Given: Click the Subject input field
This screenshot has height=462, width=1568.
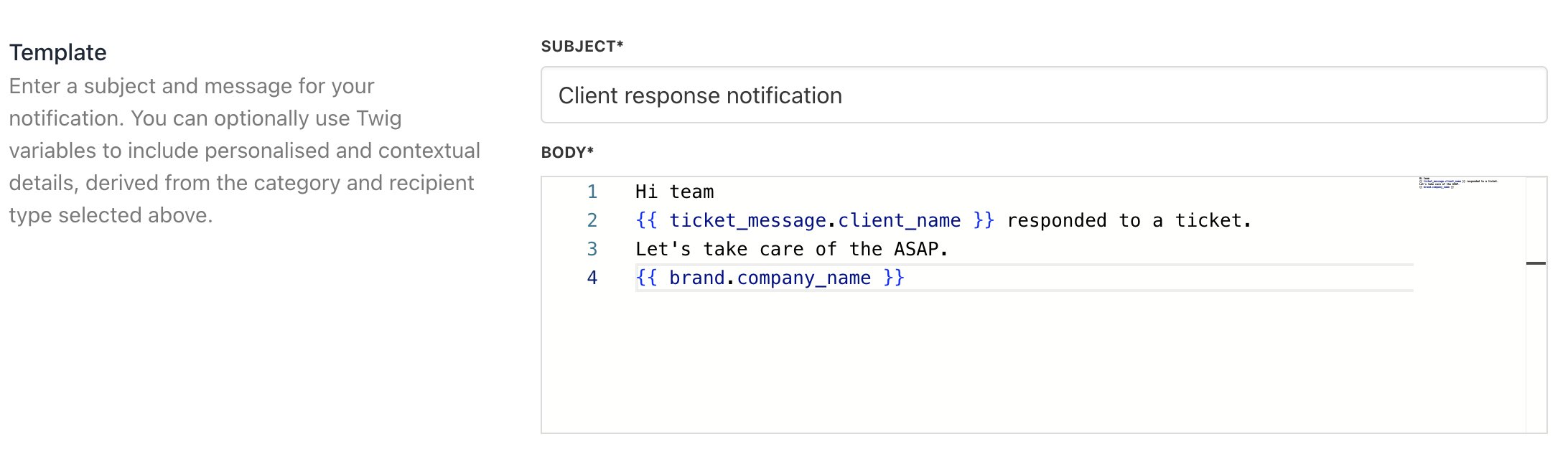Looking at the screenshot, I should click(x=1043, y=95).
